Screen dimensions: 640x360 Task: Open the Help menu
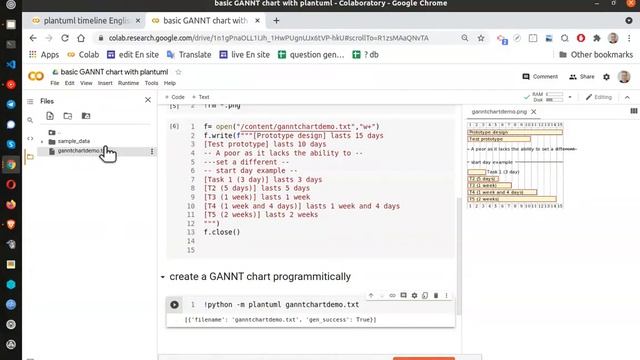coord(170,83)
